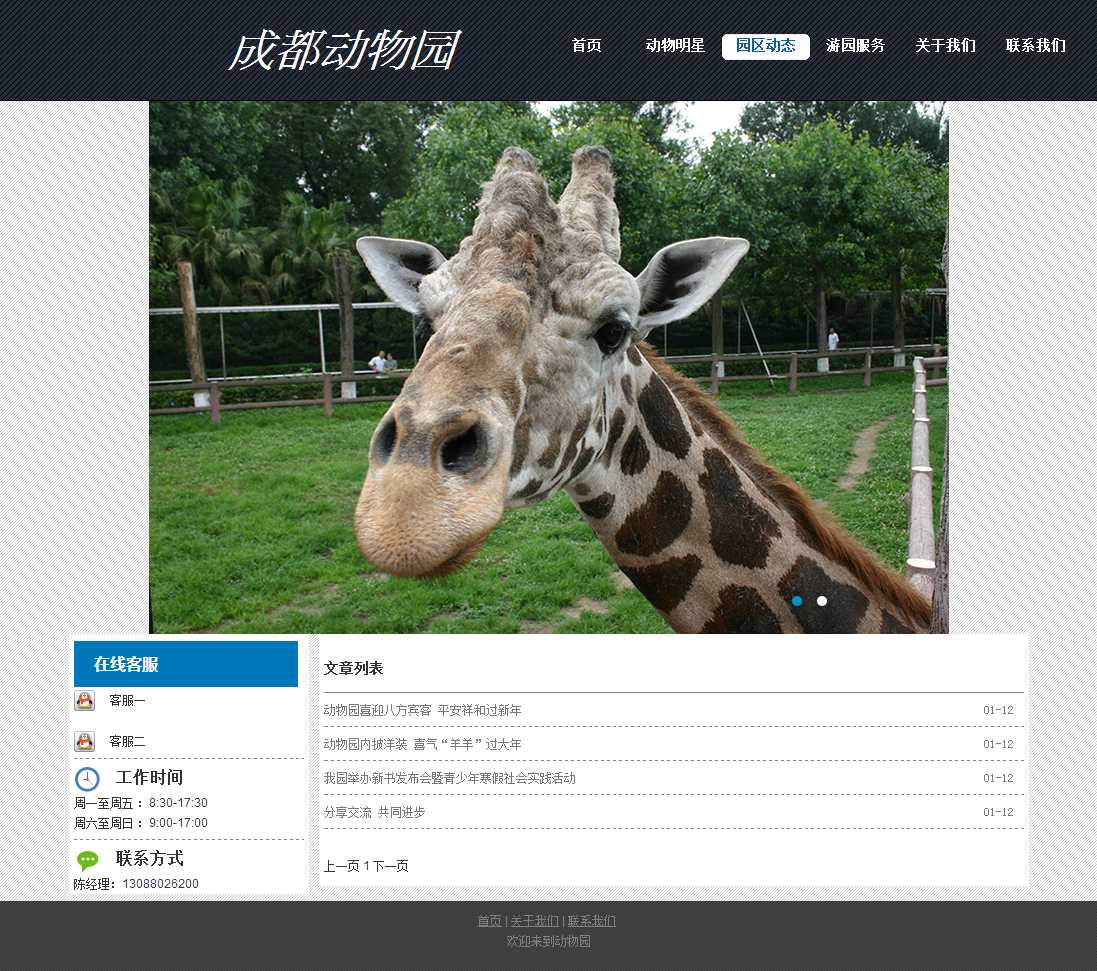Open 游园服务 in the top navigation
1097x971 pixels.
pyautogui.click(x=855, y=46)
